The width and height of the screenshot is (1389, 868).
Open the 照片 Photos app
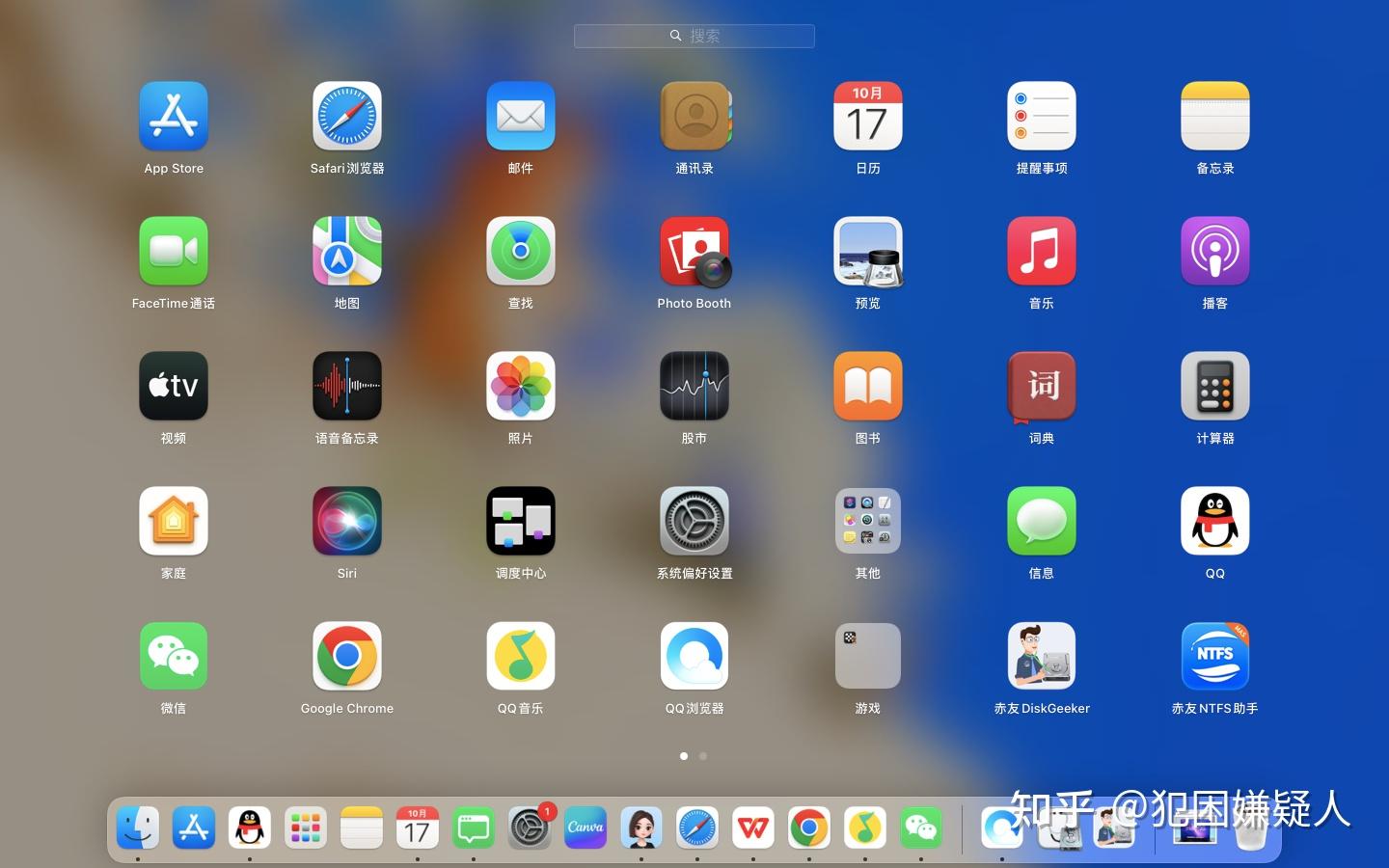pos(521,386)
